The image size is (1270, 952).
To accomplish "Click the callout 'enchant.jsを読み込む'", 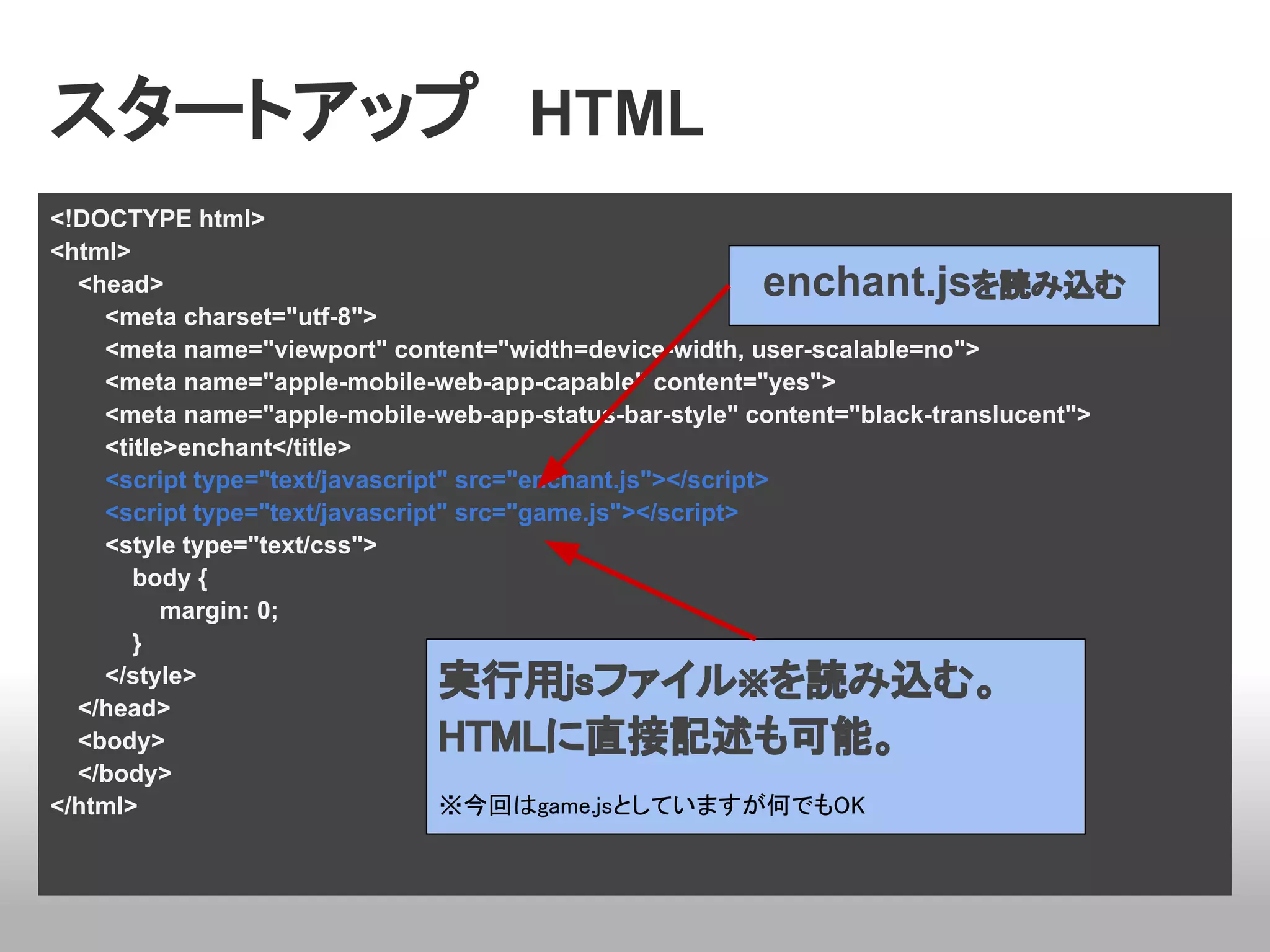I will 944,285.
